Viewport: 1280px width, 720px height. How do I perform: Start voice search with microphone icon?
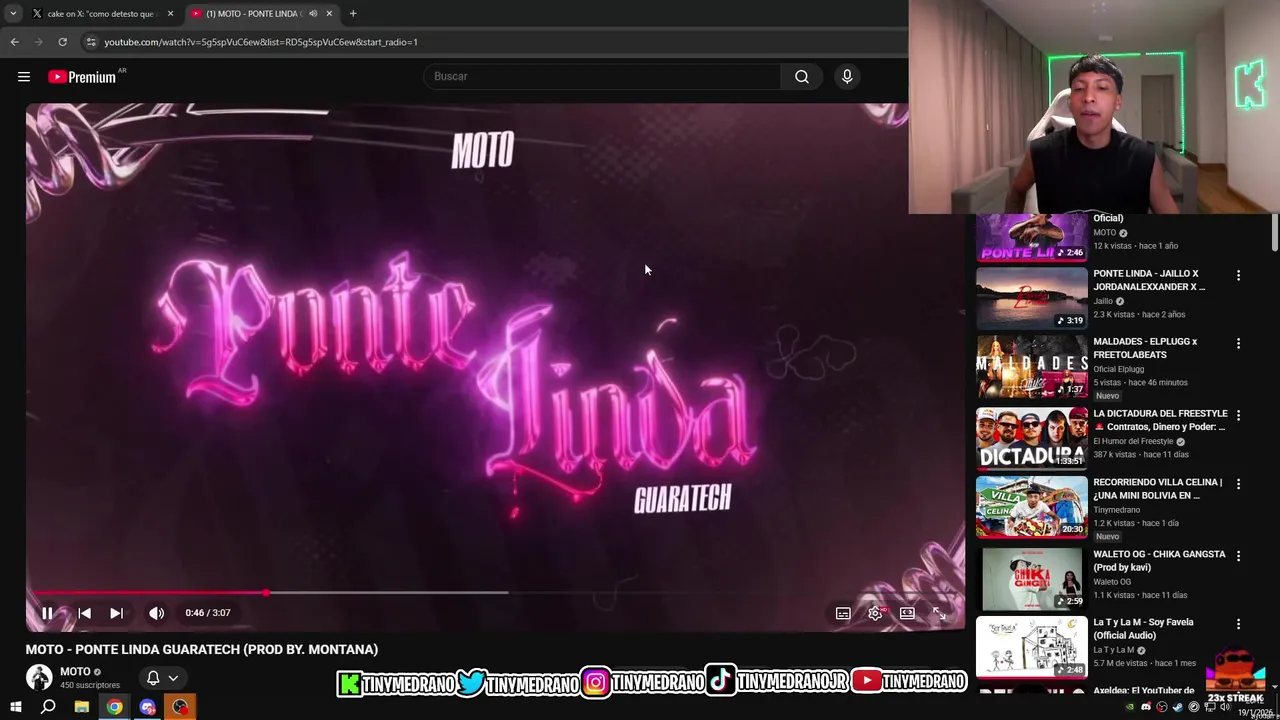point(847,76)
